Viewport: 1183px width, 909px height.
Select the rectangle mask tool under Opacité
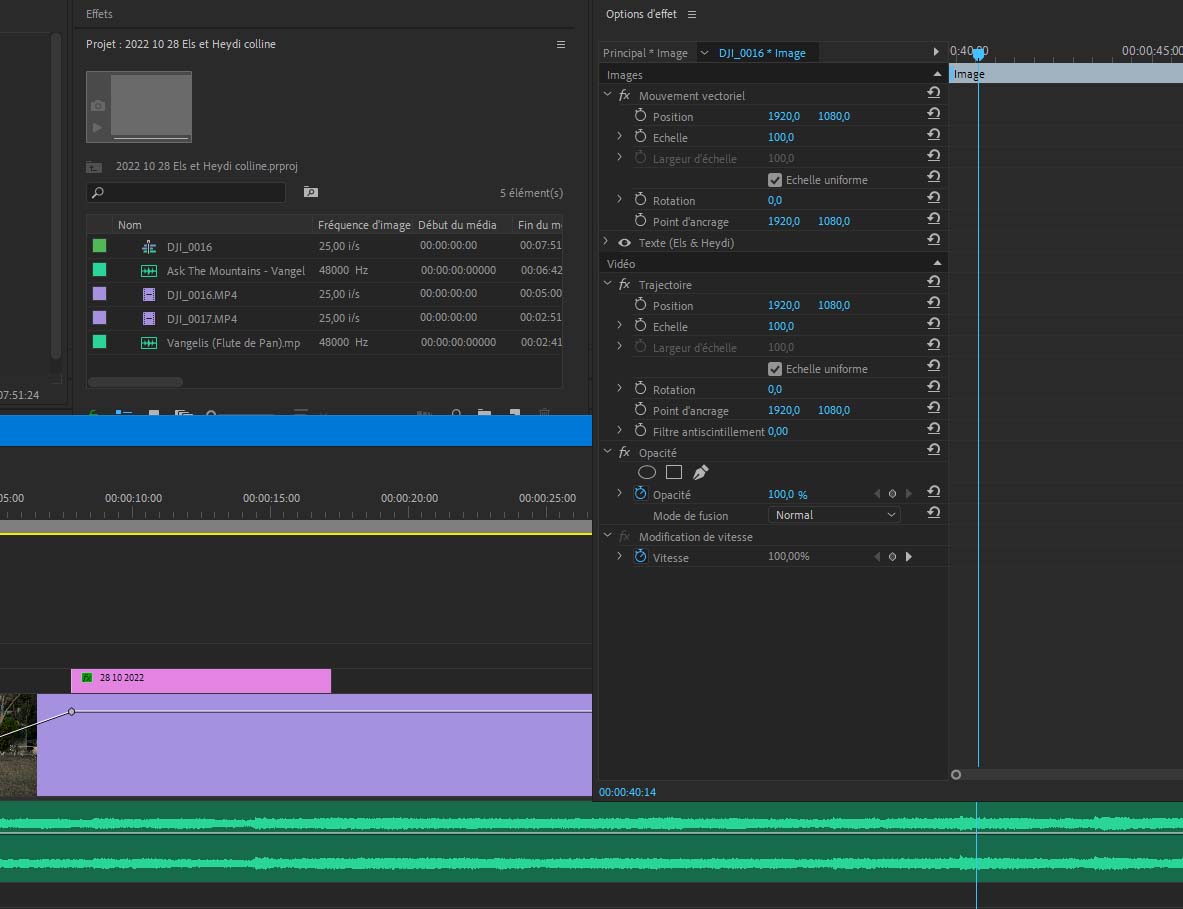(x=674, y=472)
